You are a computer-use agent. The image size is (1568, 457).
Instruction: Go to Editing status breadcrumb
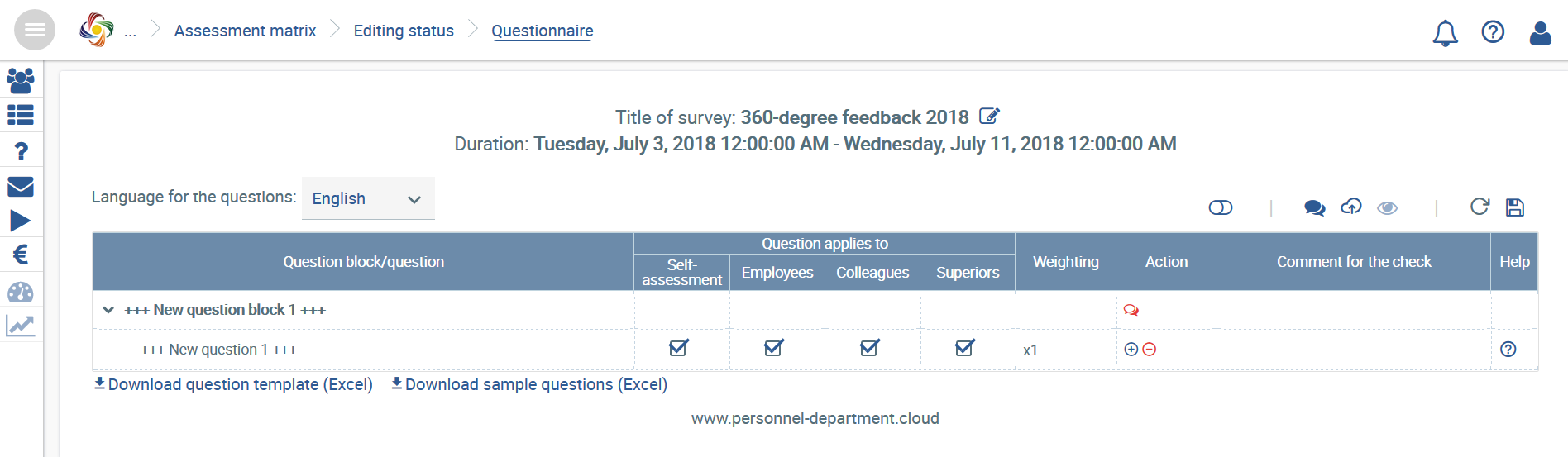pyautogui.click(x=404, y=31)
